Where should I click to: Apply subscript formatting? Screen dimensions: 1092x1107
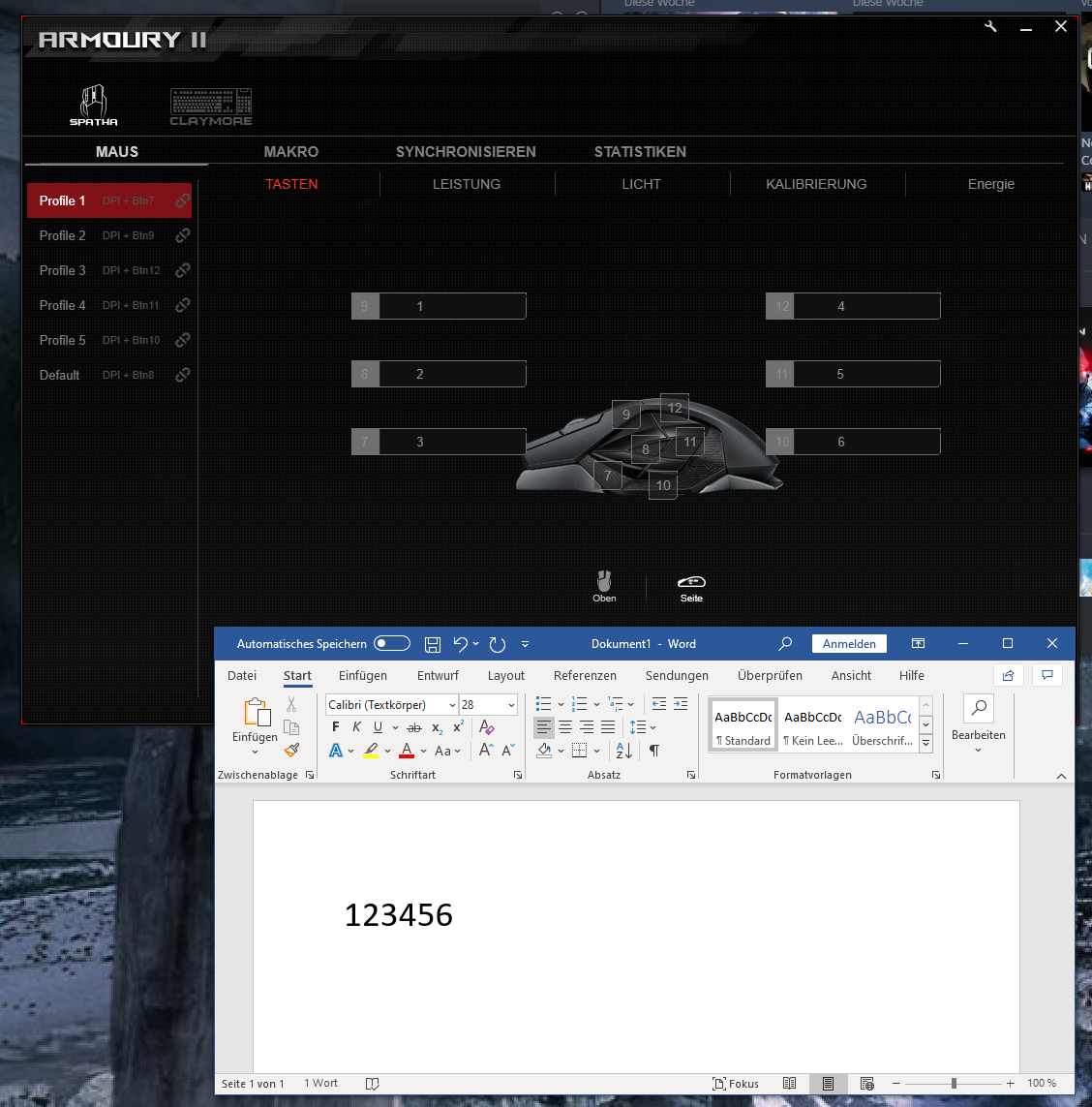(x=437, y=728)
